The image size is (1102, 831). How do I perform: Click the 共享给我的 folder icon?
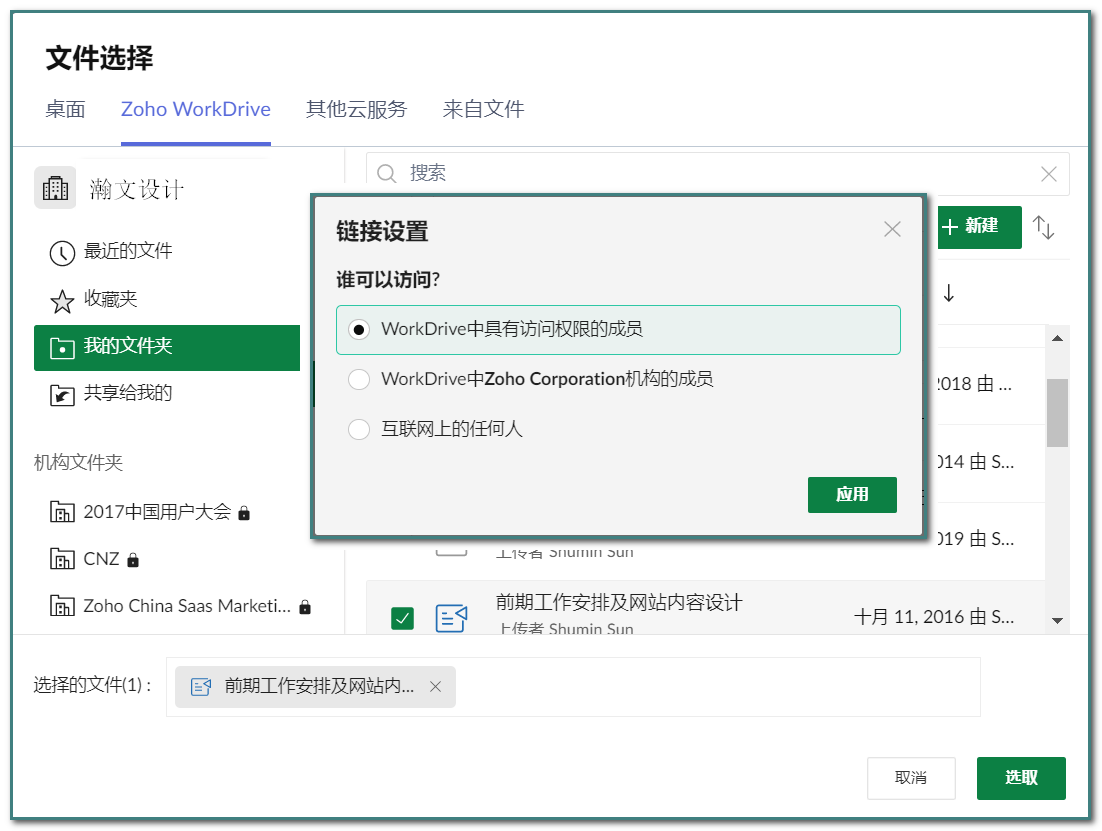[62, 395]
